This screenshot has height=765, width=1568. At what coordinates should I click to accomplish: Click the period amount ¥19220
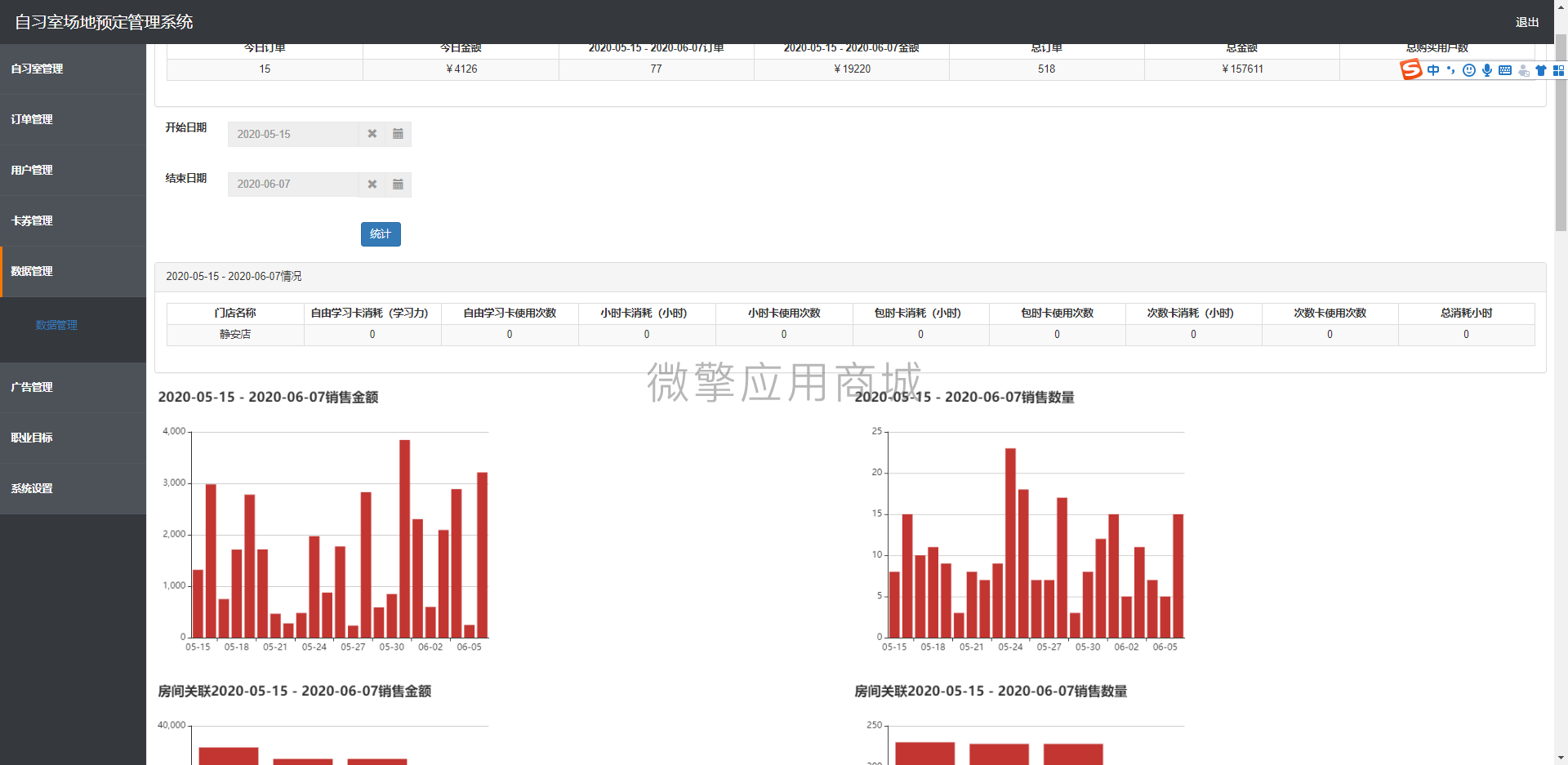852,69
